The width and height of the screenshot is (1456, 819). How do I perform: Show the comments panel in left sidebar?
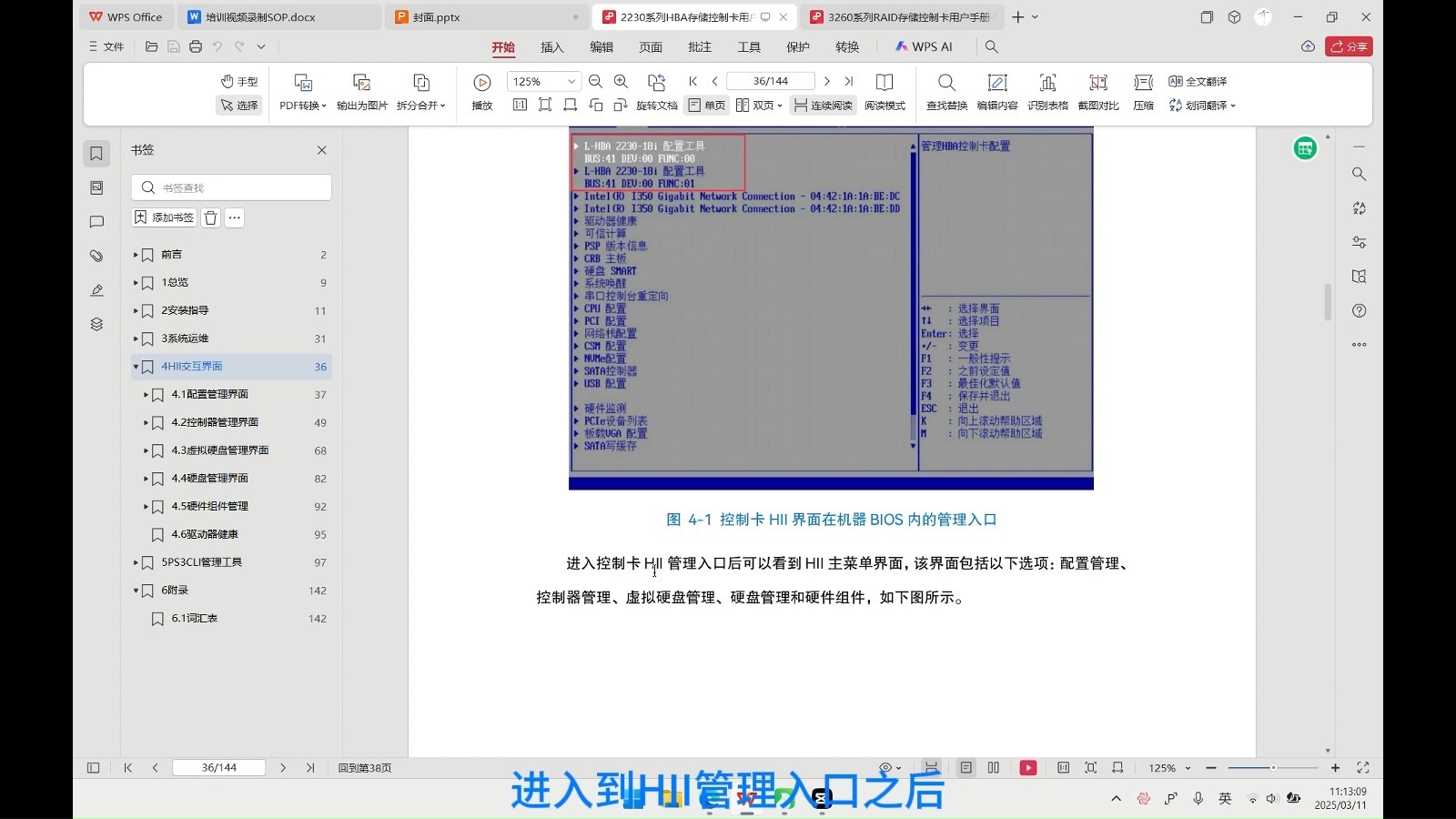click(x=96, y=222)
